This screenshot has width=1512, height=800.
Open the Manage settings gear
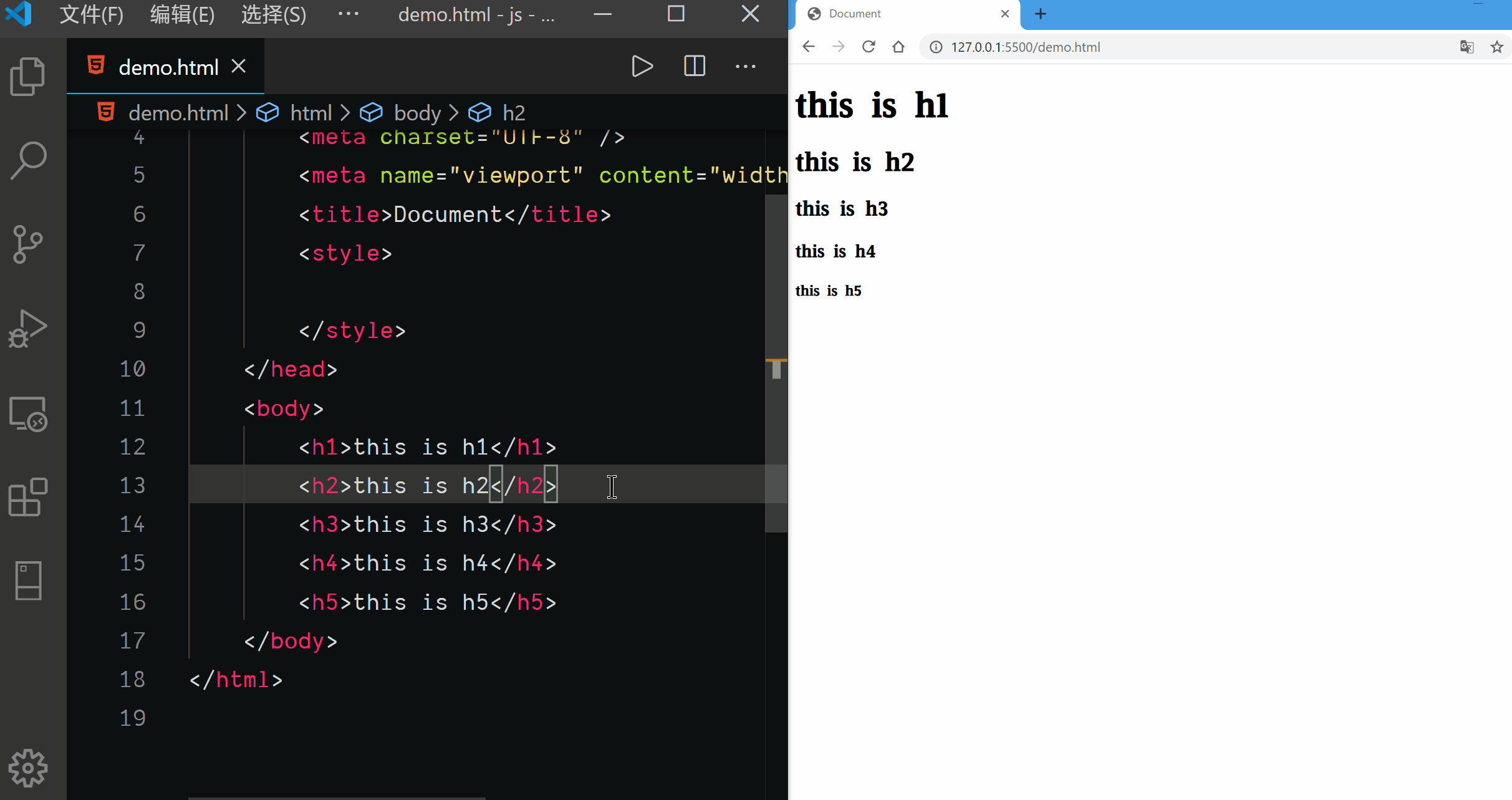tap(28, 768)
